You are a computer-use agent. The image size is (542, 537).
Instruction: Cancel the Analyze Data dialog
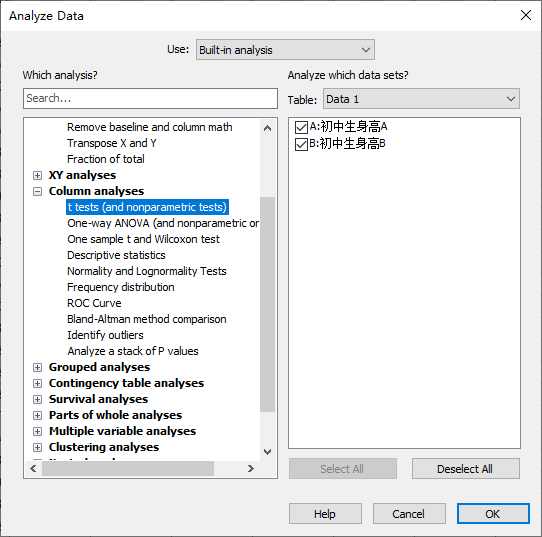[409, 514]
